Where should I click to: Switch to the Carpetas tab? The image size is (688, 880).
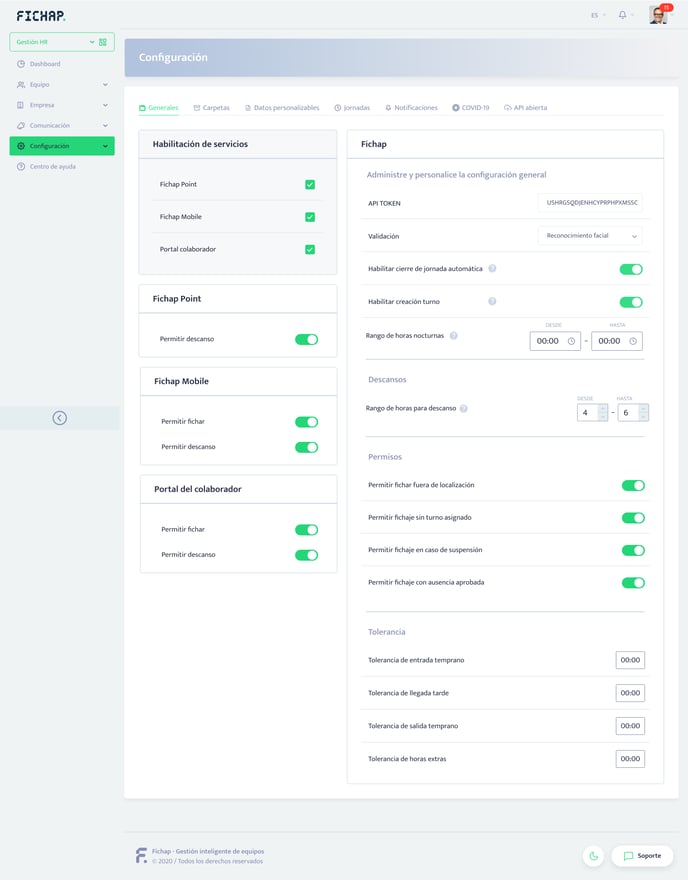[212, 108]
